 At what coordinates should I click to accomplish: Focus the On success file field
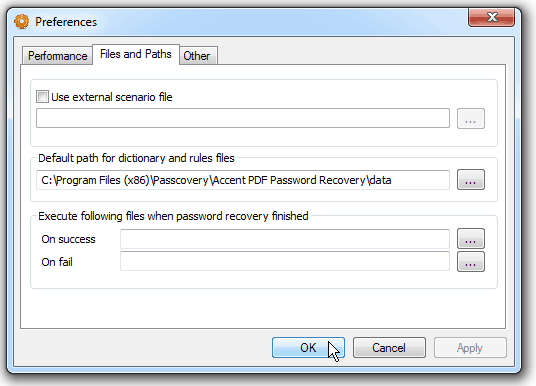(x=285, y=239)
